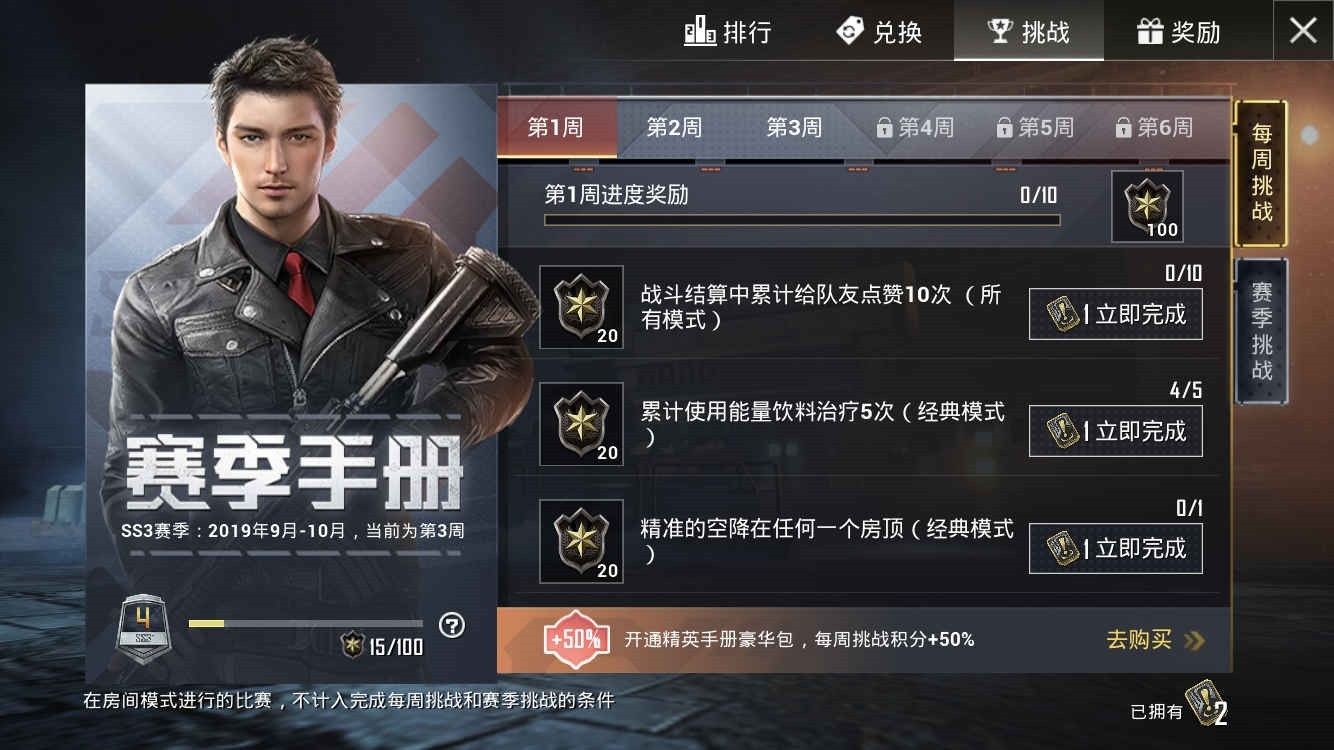Click the star badge beside 空降房顶 mission
The image size is (1334, 750).
(581, 541)
